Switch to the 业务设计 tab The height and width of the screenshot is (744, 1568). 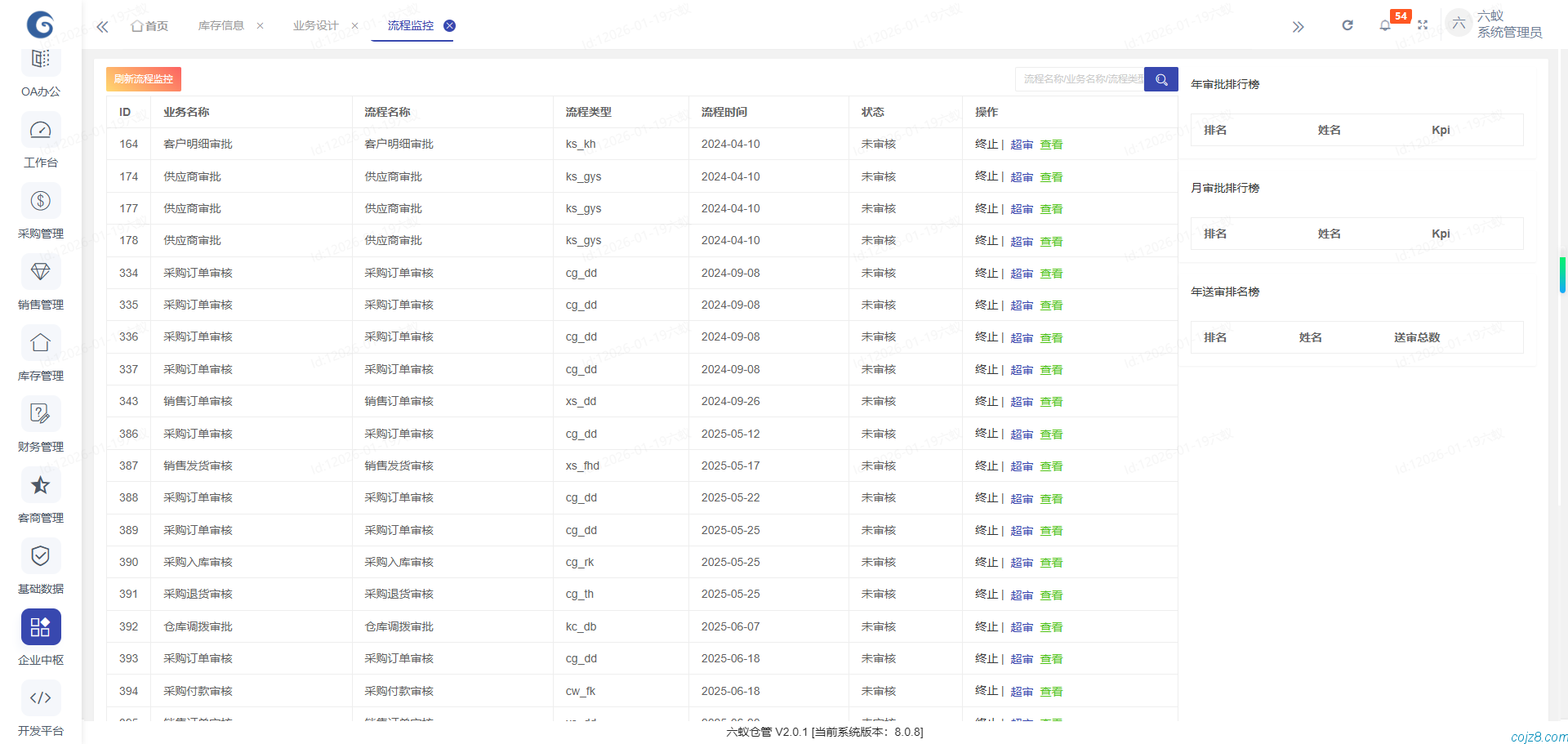[x=315, y=26]
